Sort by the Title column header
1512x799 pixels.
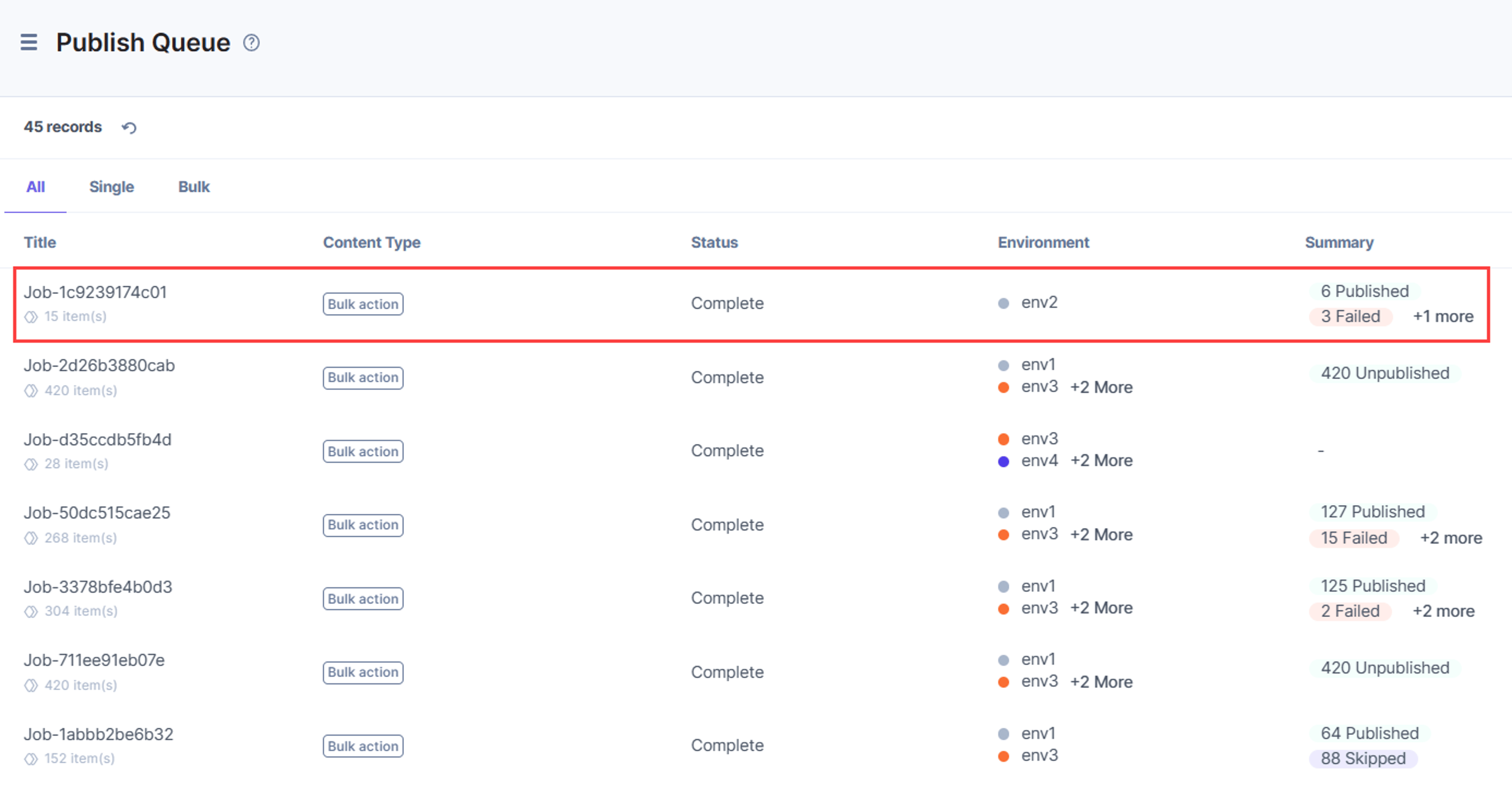coord(40,243)
